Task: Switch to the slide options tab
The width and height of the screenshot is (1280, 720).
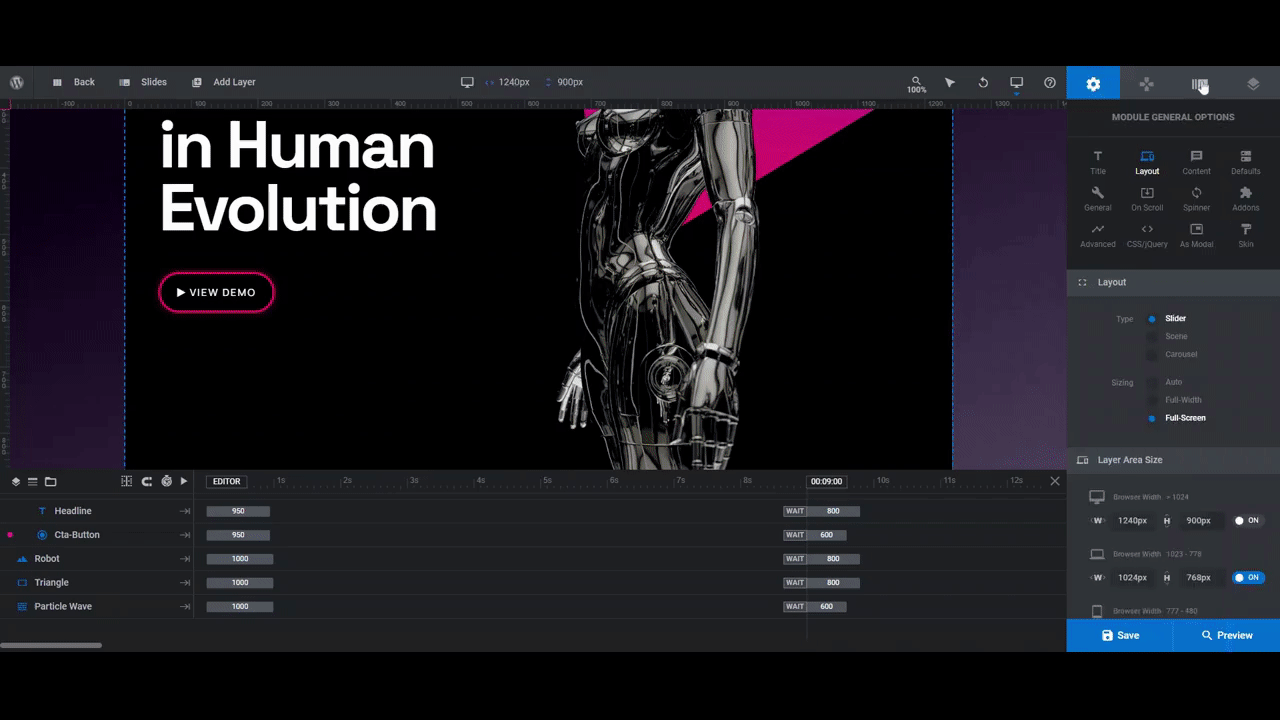Action: pyautogui.click(x=1200, y=84)
